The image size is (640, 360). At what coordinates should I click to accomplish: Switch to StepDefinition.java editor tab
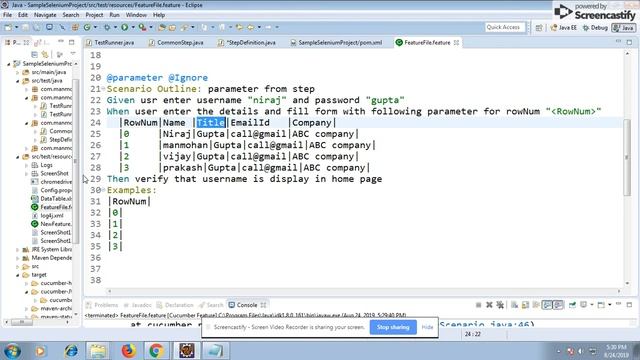[247, 42]
